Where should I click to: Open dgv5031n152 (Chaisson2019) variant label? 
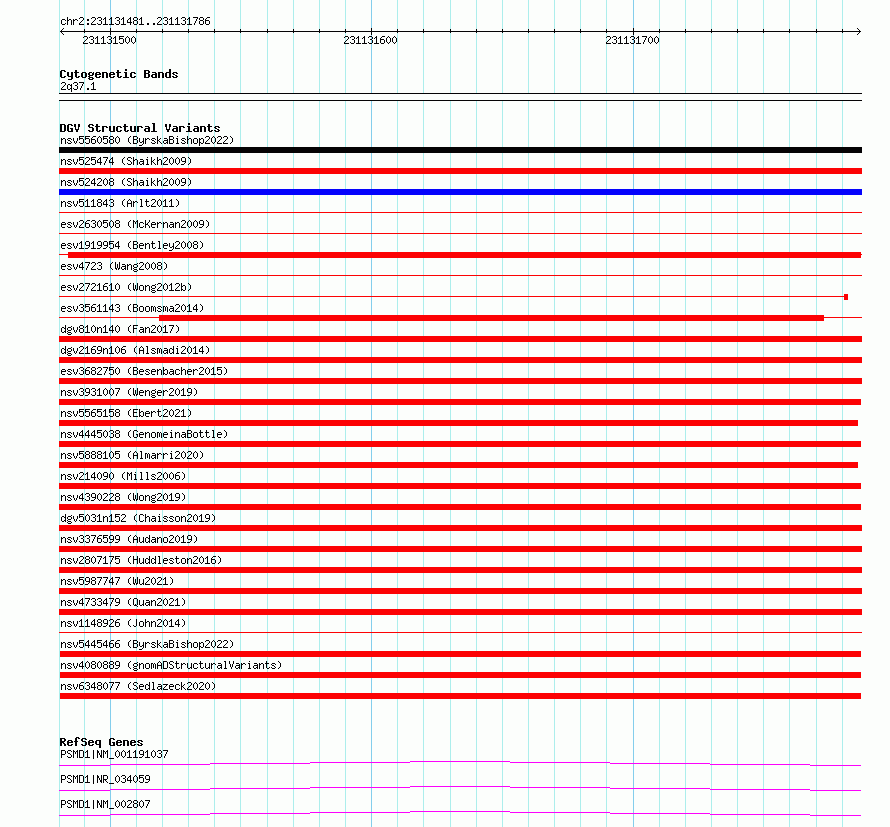click(138, 518)
